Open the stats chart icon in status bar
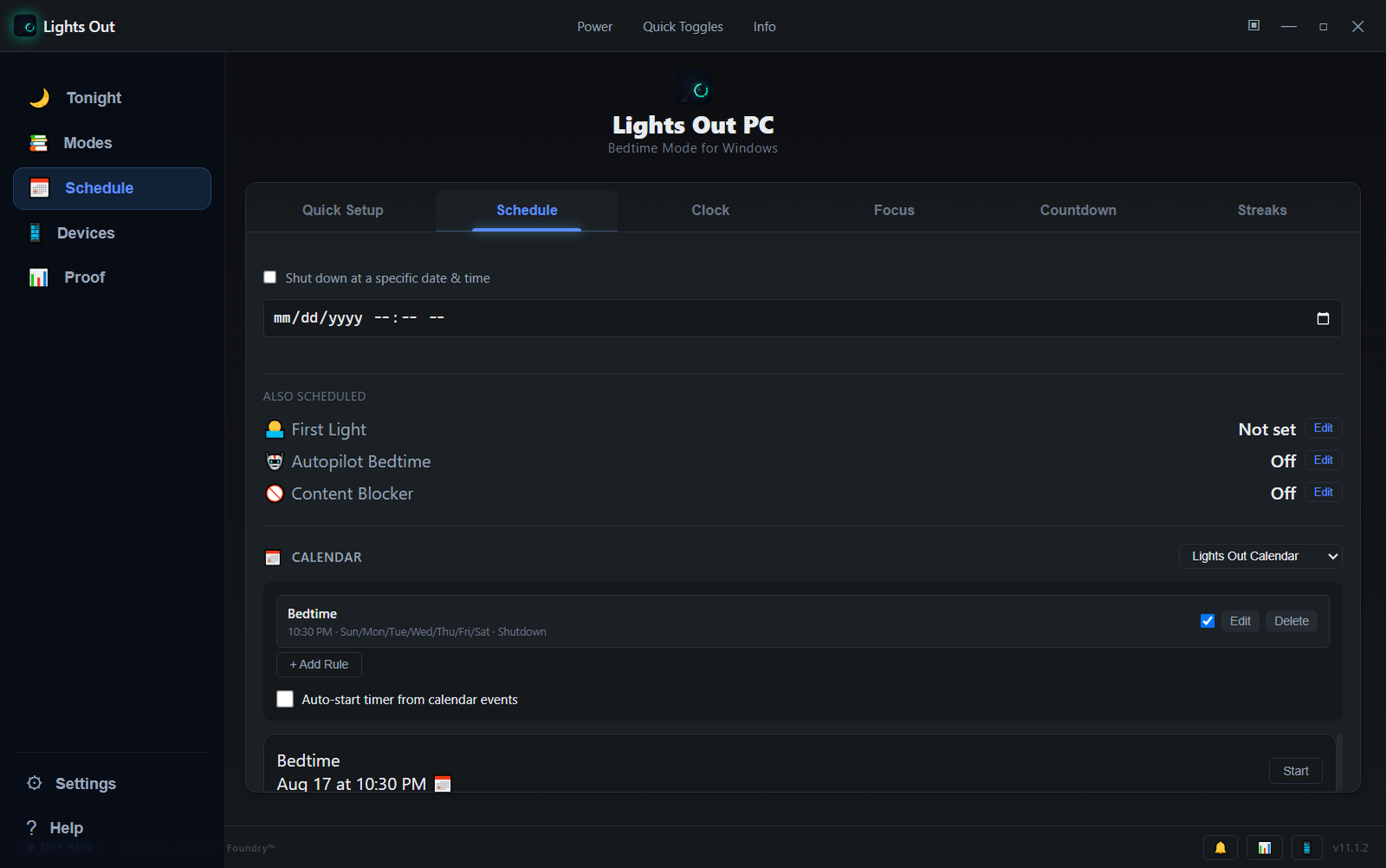The height and width of the screenshot is (868, 1386). click(x=1265, y=848)
